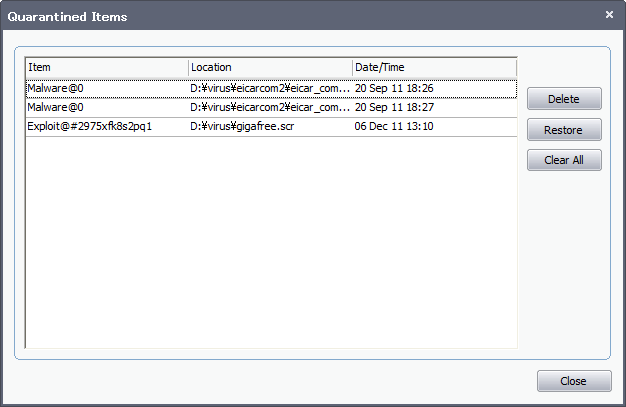626x407 pixels.
Task: Click the empty area of the quarantine list
Action: click(271, 242)
